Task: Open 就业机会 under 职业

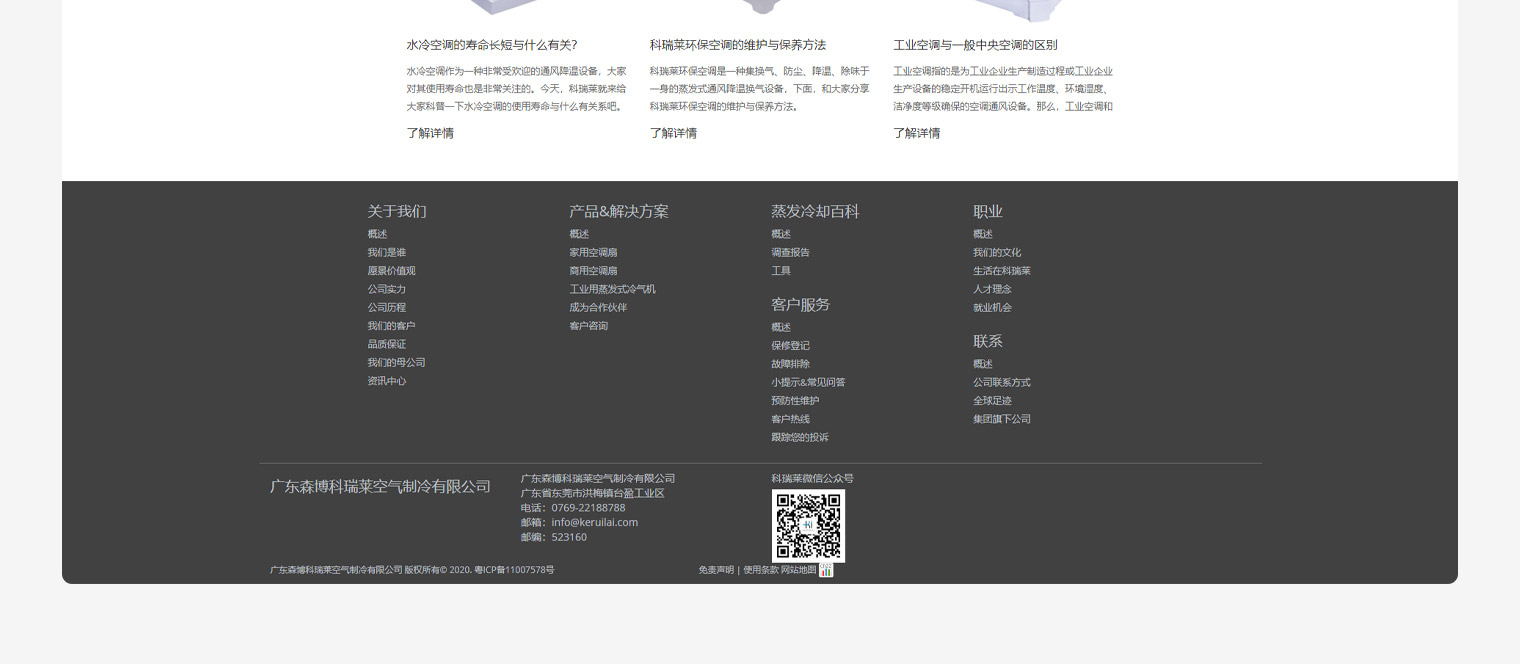Action: [992, 308]
